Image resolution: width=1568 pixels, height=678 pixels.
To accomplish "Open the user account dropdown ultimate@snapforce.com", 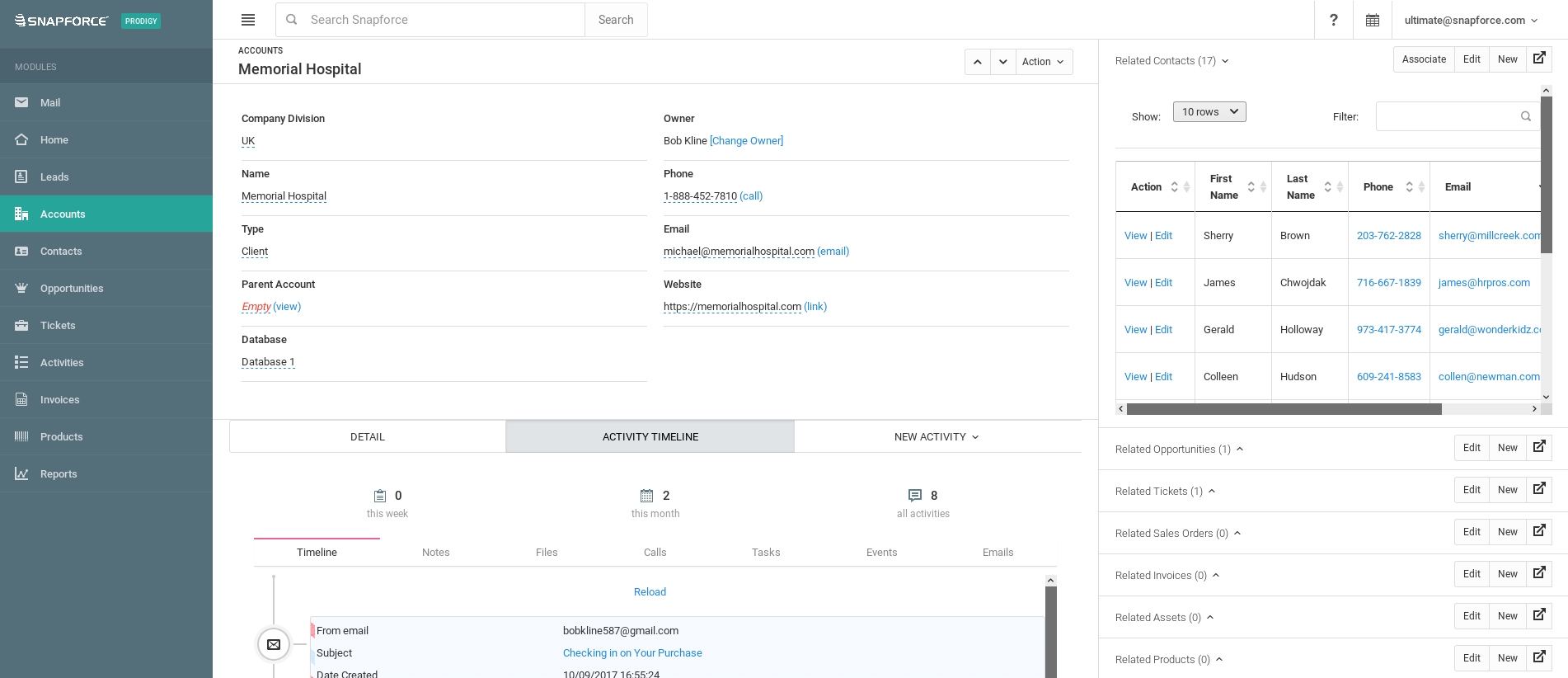I will 1471,20.
